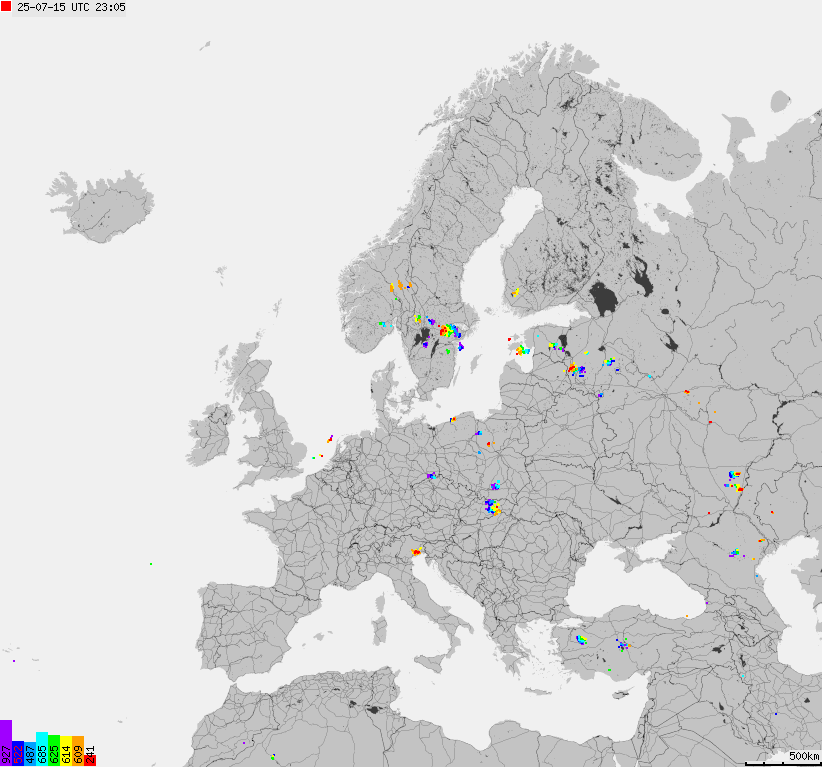The height and width of the screenshot is (767, 822).
Task: Click the lightning cluster over western Estonia
Action: [522, 350]
